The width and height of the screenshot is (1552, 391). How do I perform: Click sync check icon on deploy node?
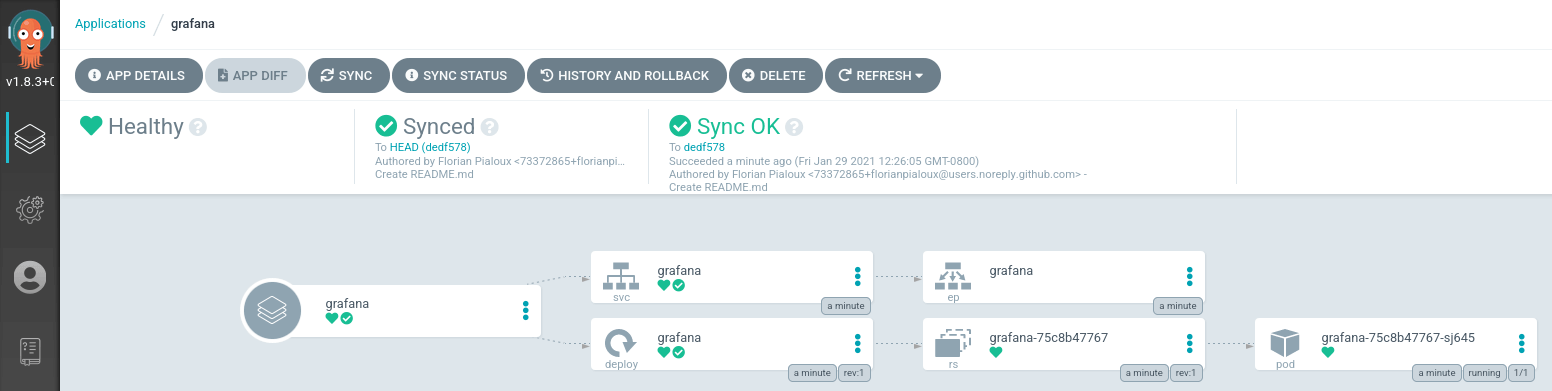(678, 352)
